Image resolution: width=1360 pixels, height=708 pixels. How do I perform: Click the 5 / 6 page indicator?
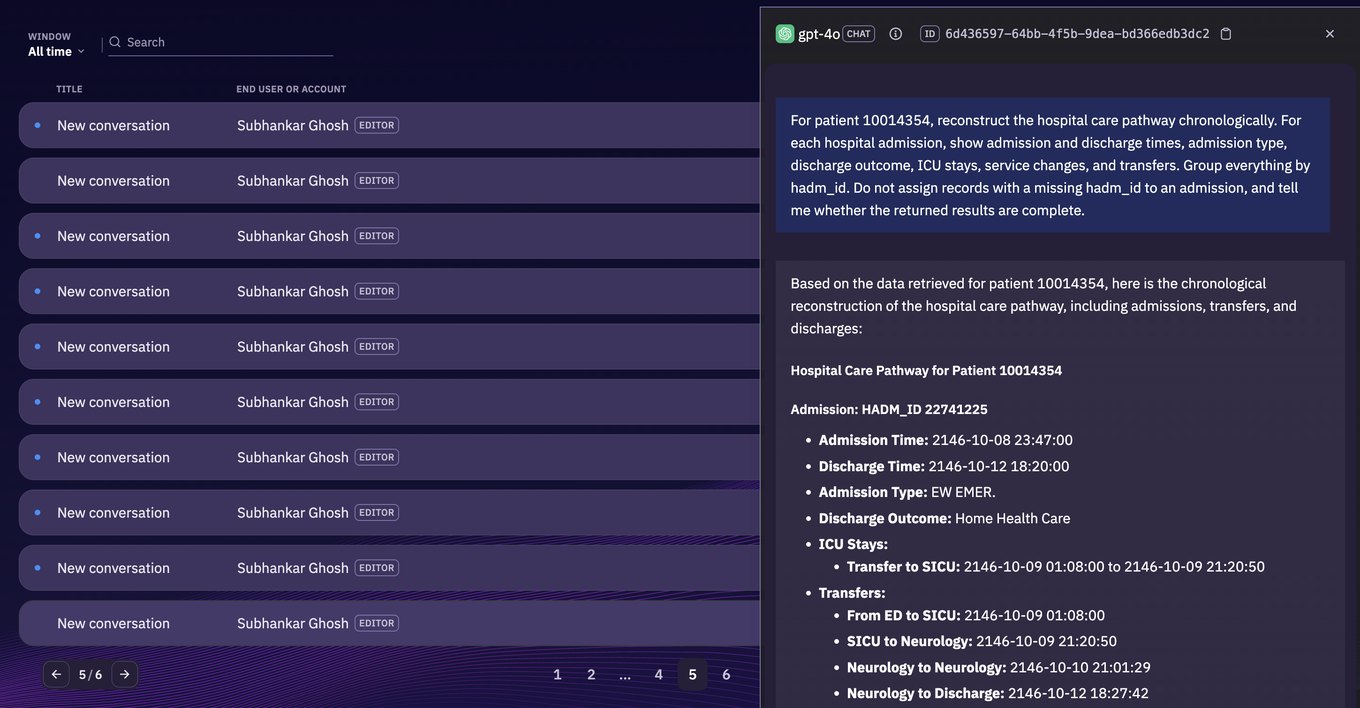(90, 675)
